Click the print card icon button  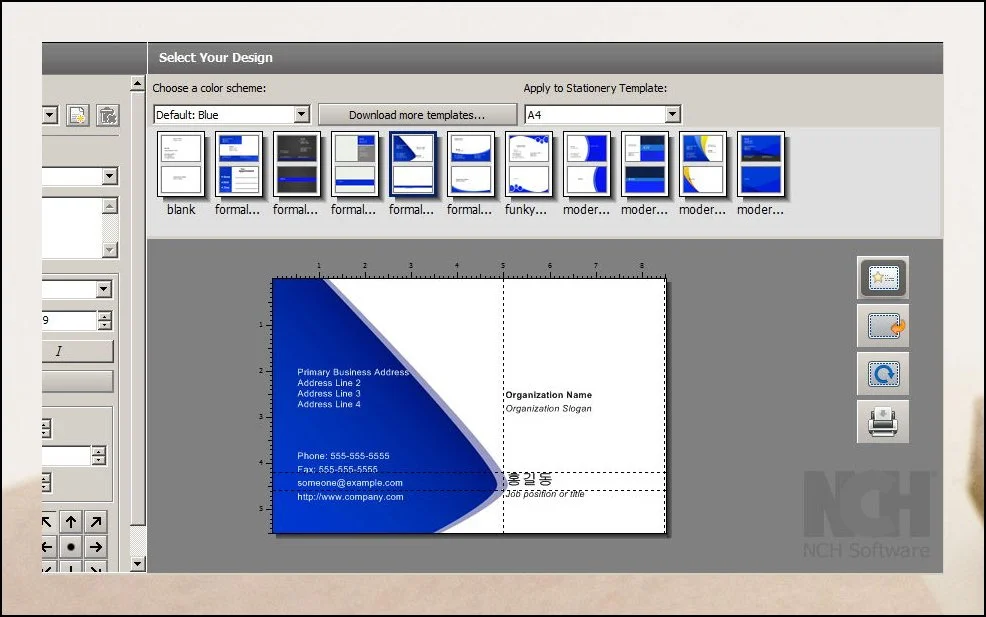(x=882, y=422)
